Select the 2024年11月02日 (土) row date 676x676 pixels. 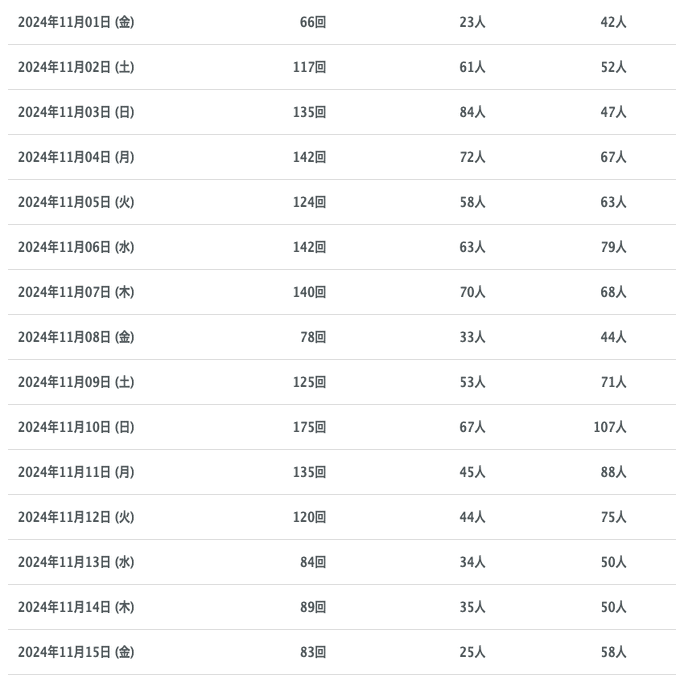76,67
